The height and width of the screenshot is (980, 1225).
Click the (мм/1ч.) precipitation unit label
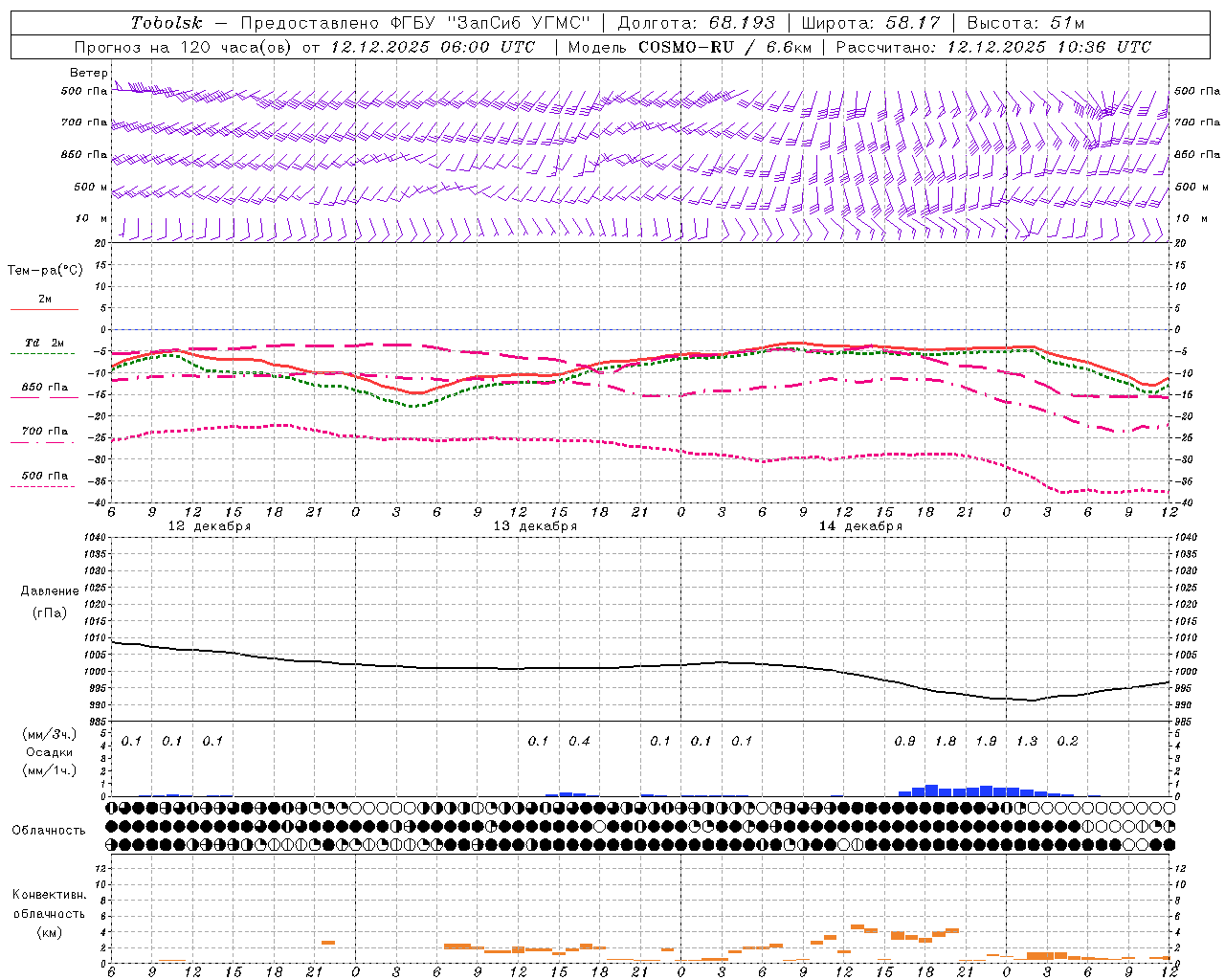pyautogui.click(x=49, y=770)
